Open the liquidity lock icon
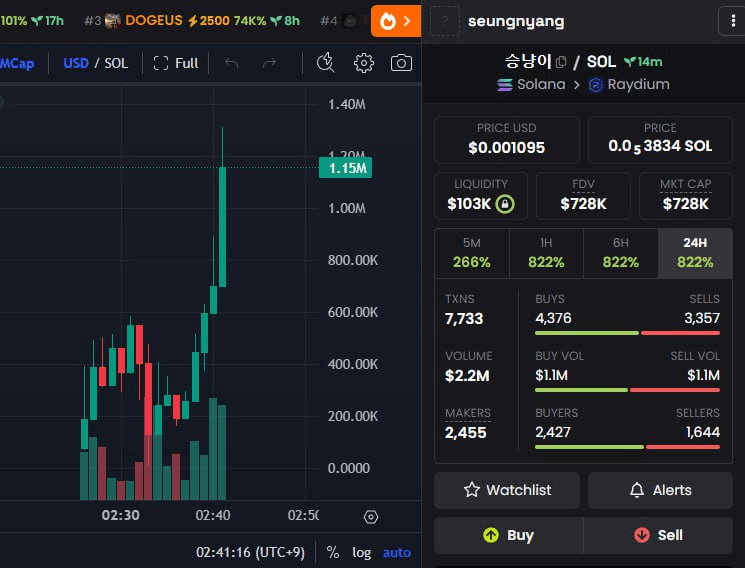745x568 pixels. point(505,204)
